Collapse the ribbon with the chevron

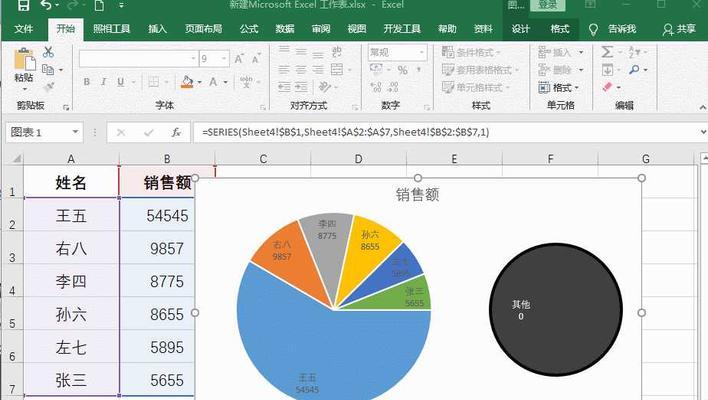(703, 107)
